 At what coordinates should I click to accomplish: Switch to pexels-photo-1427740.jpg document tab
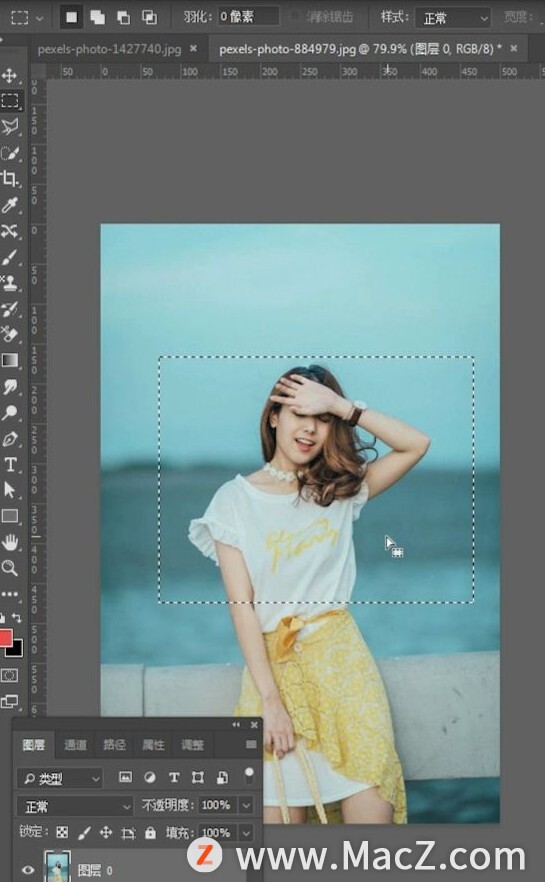110,50
